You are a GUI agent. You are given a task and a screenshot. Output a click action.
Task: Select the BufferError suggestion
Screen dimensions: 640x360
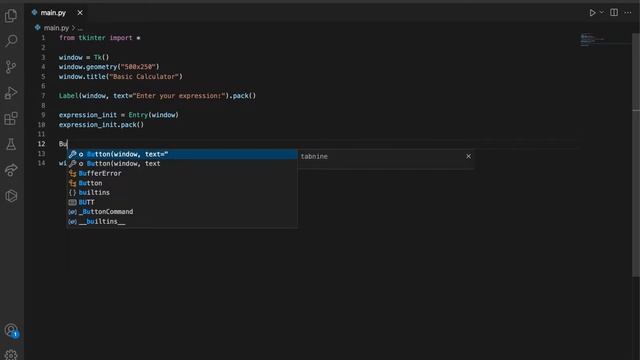pos(182,173)
